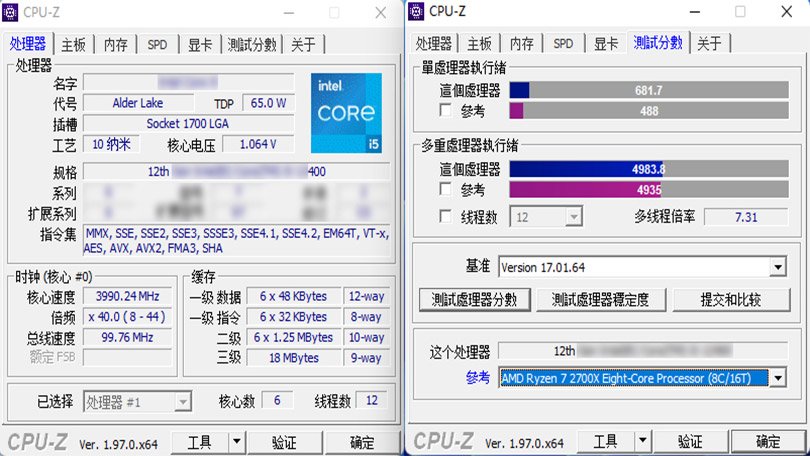Click the 測試處理器分數 button

tap(474, 299)
